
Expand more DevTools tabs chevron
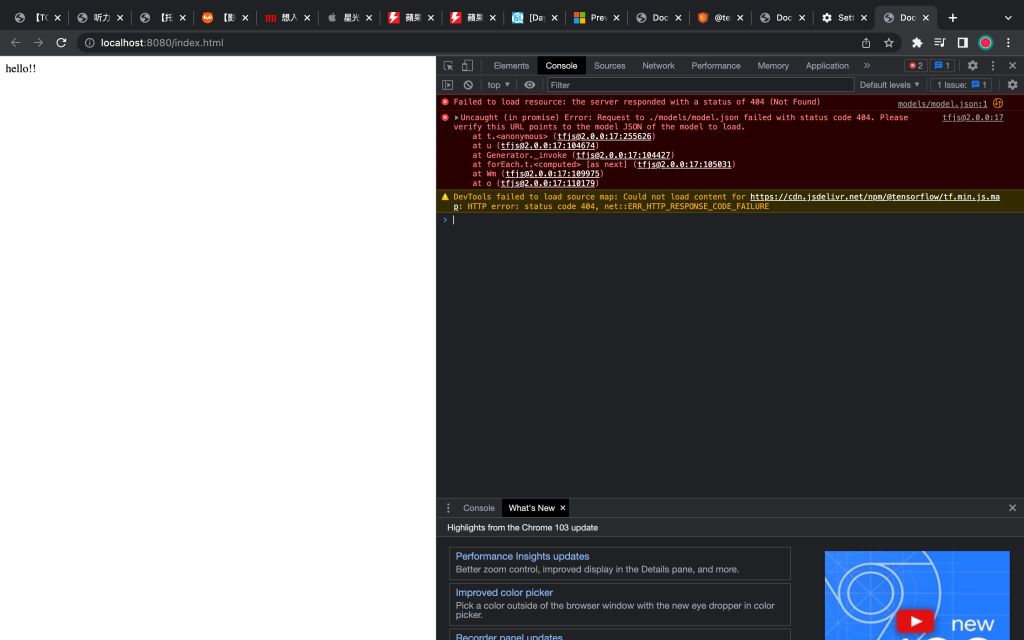pos(867,66)
